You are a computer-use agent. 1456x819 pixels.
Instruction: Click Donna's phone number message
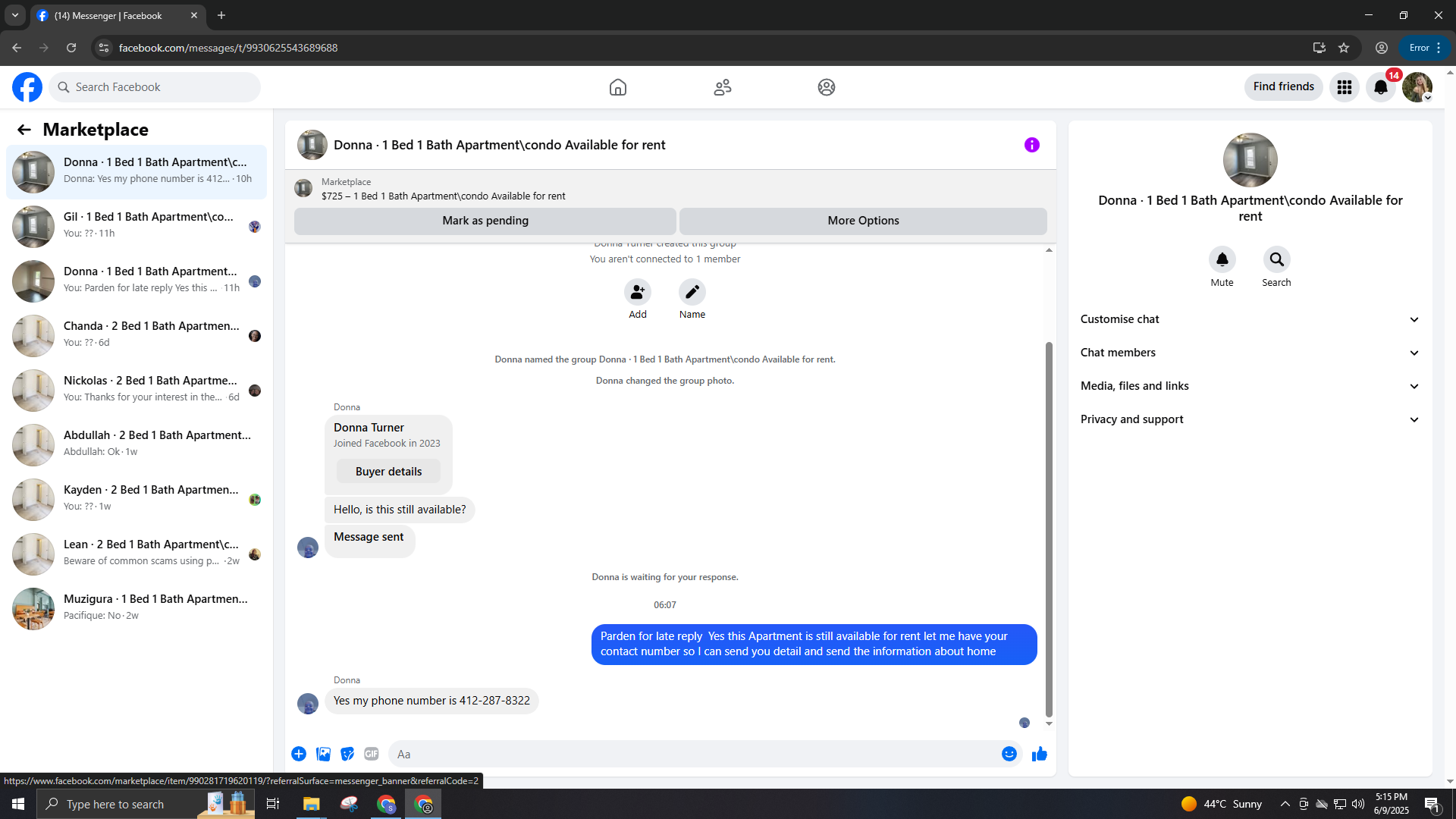point(431,701)
